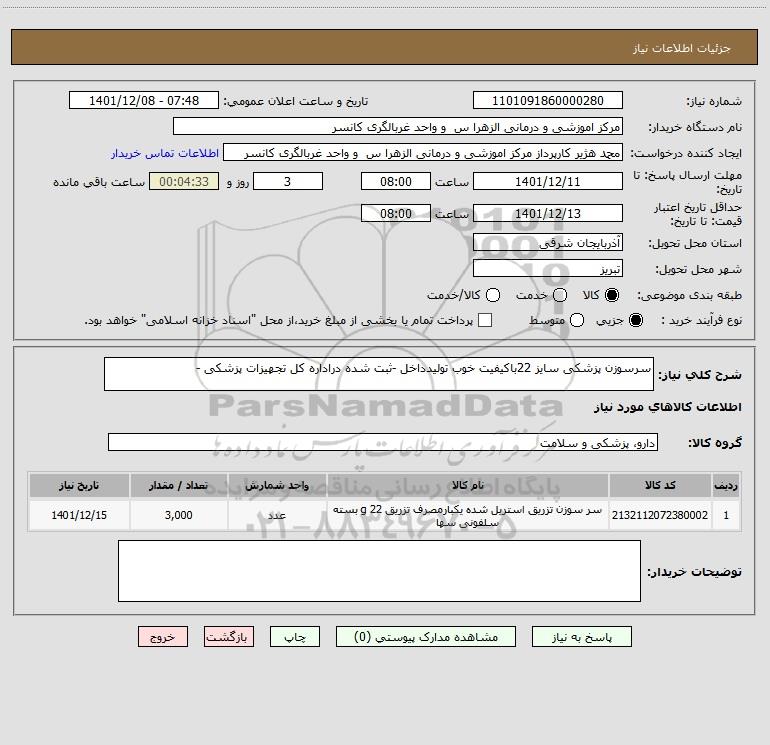This screenshot has height=745, width=770.
Task: Select متوسط purchase process type
Action: coord(577,320)
